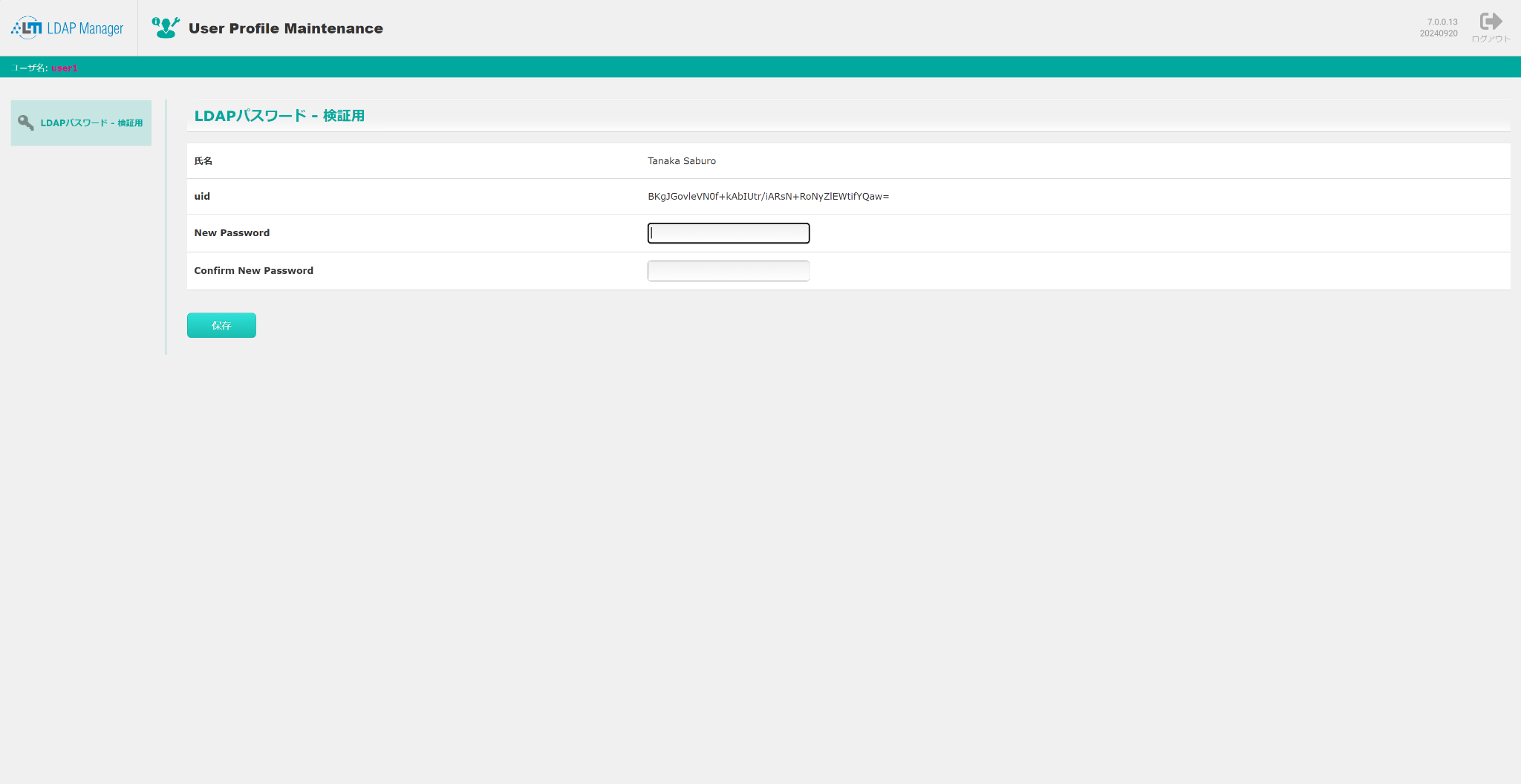The height and width of the screenshot is (784, 1521).
Task: Click the build date 20240920
Action: click(1439, 33)
